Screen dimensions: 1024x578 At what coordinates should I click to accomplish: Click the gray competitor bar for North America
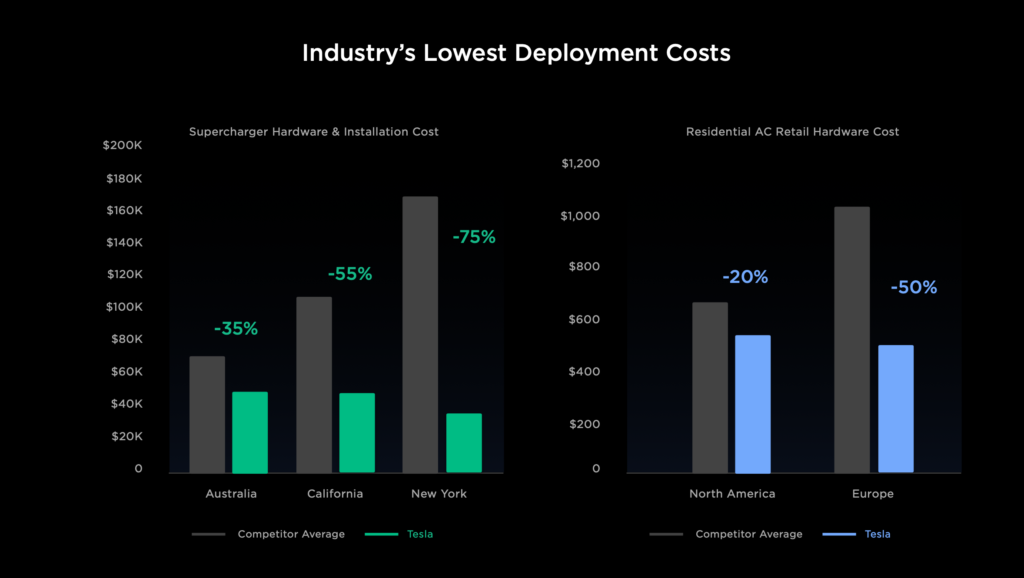click(x=710, y=388)
